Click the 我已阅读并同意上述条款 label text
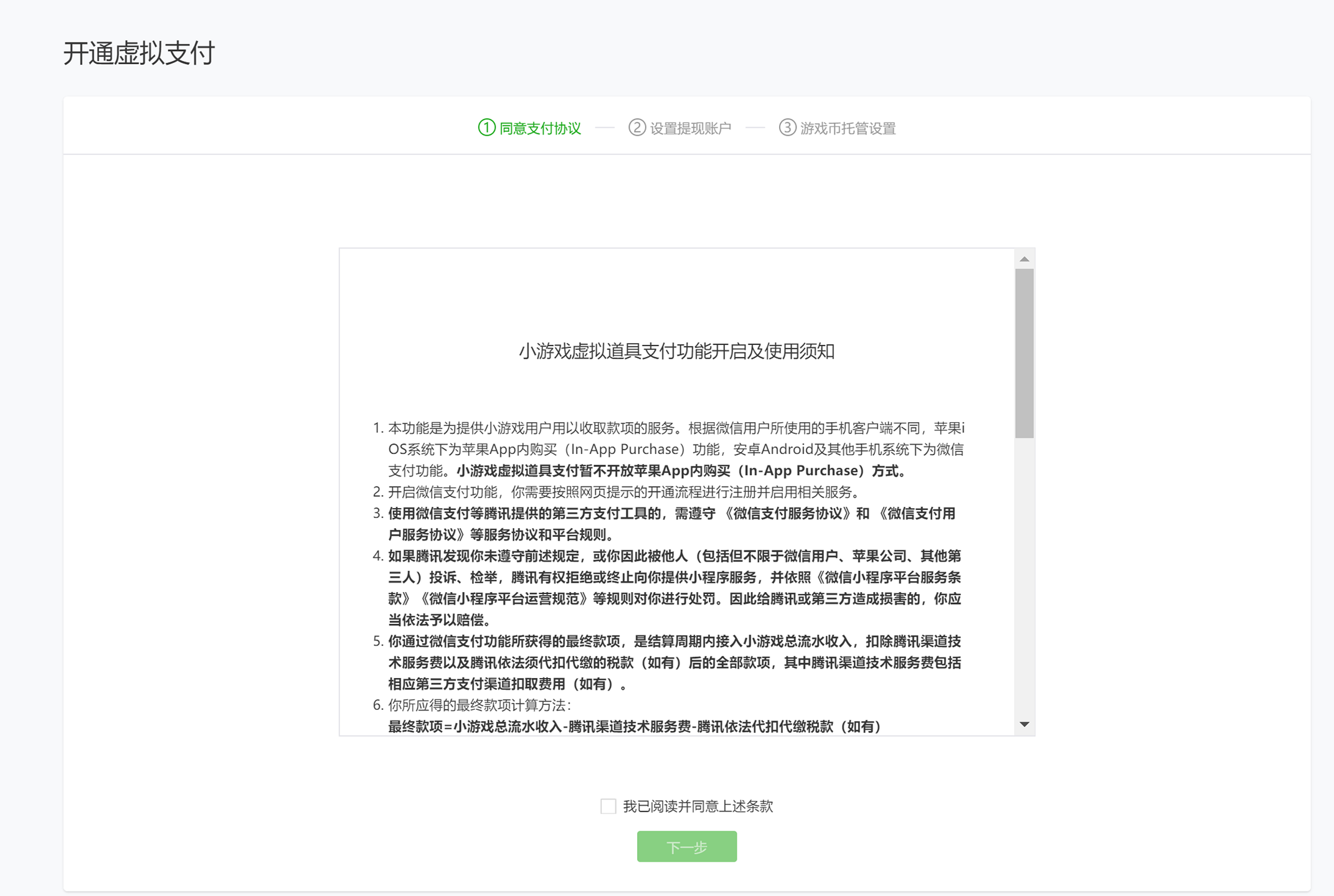The width and height of the screenshot is (1334, 896). pos(698,806)
